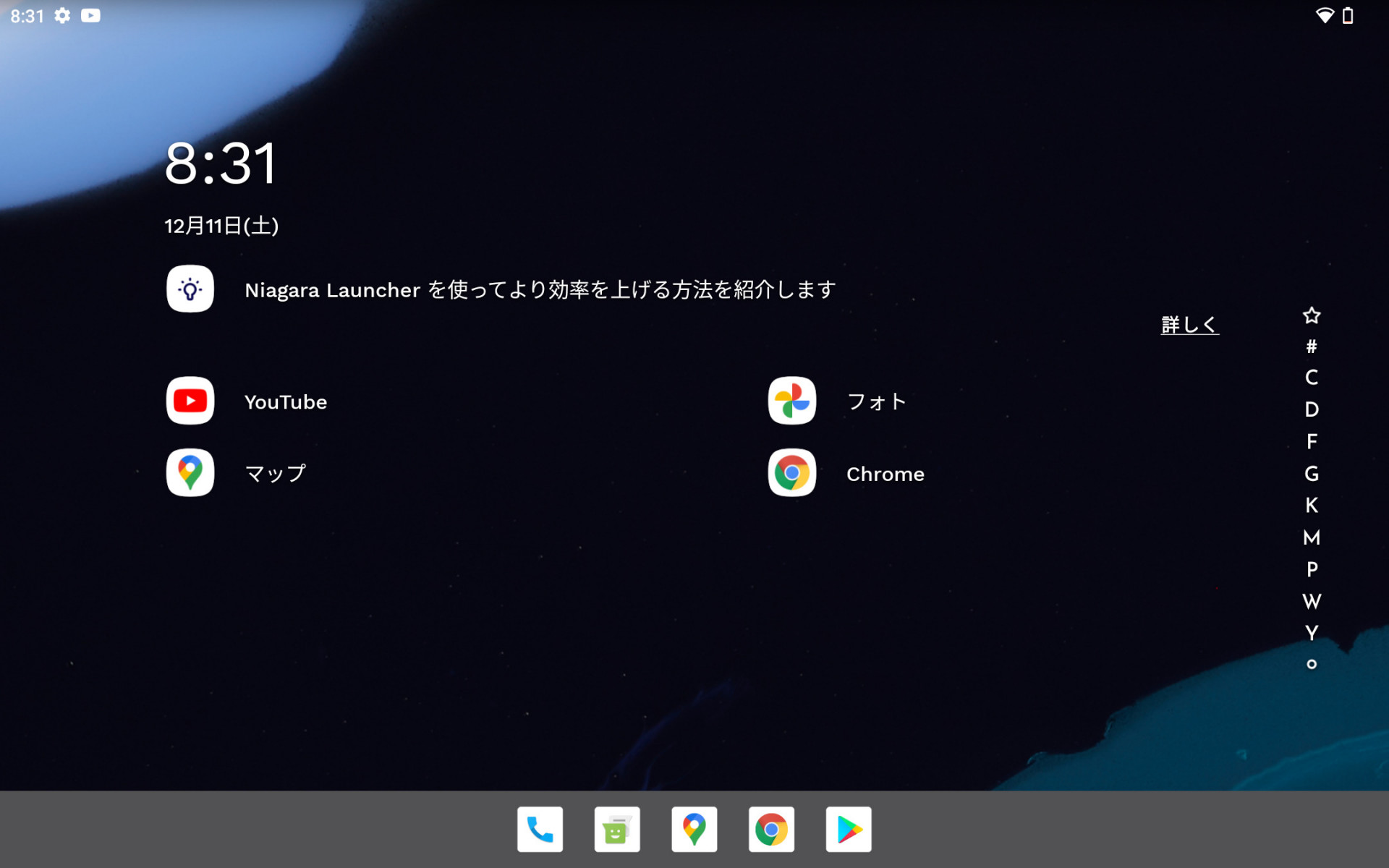Image resolution: width=1389 pixels, height=868 pixels.
Task: Jump to letter G in index
Action: 1312,474
